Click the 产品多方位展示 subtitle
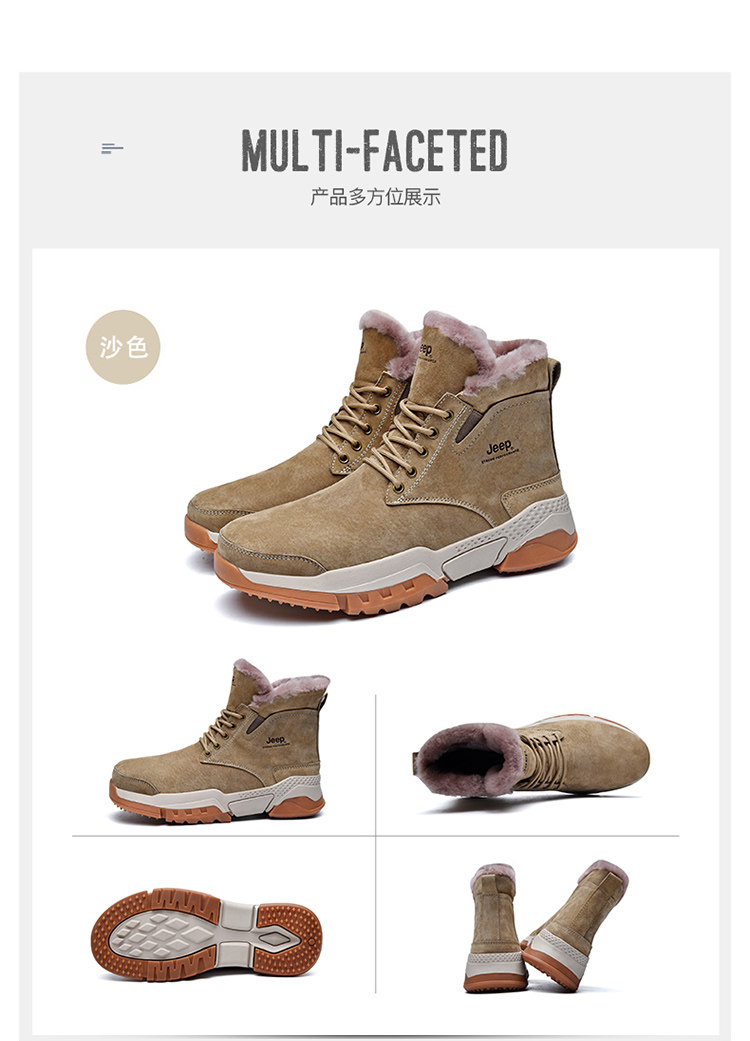This screenshot has height=1041, width=750. (375, 197)
